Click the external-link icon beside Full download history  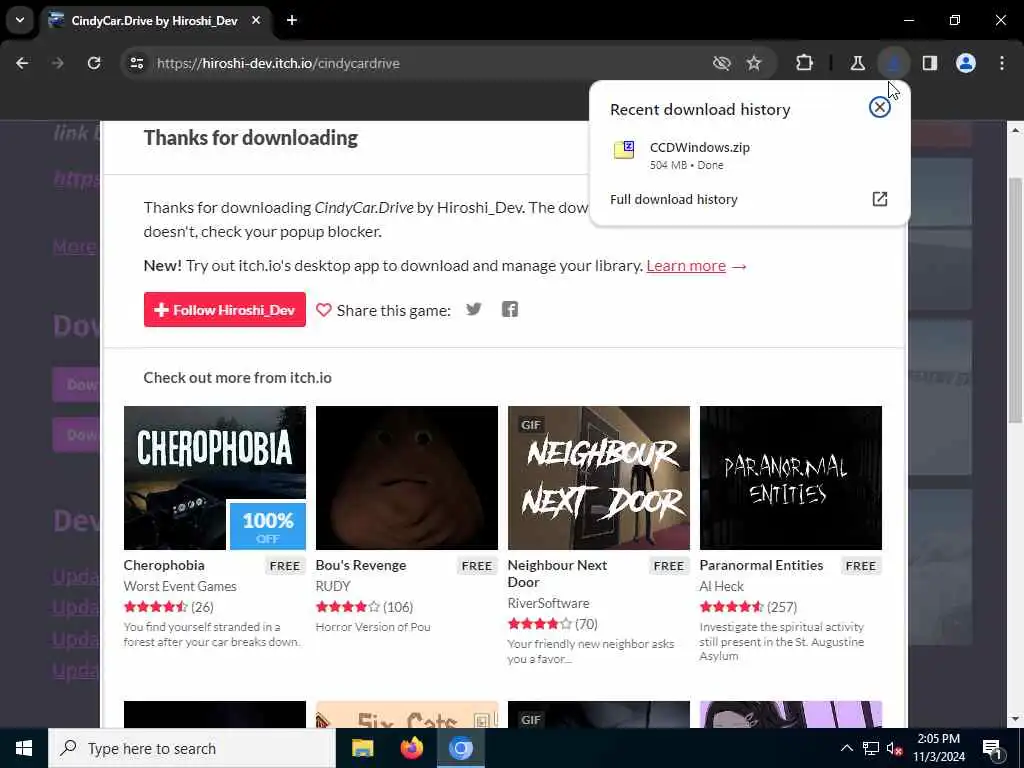[880, 199]
